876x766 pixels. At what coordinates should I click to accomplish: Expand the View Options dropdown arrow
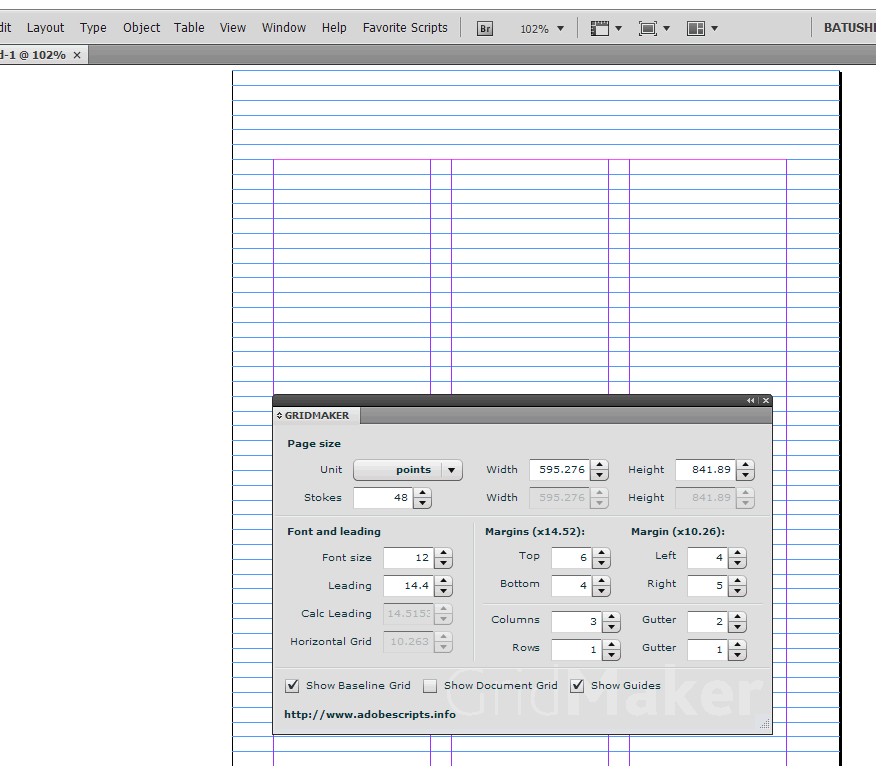[x=618, y=28]
